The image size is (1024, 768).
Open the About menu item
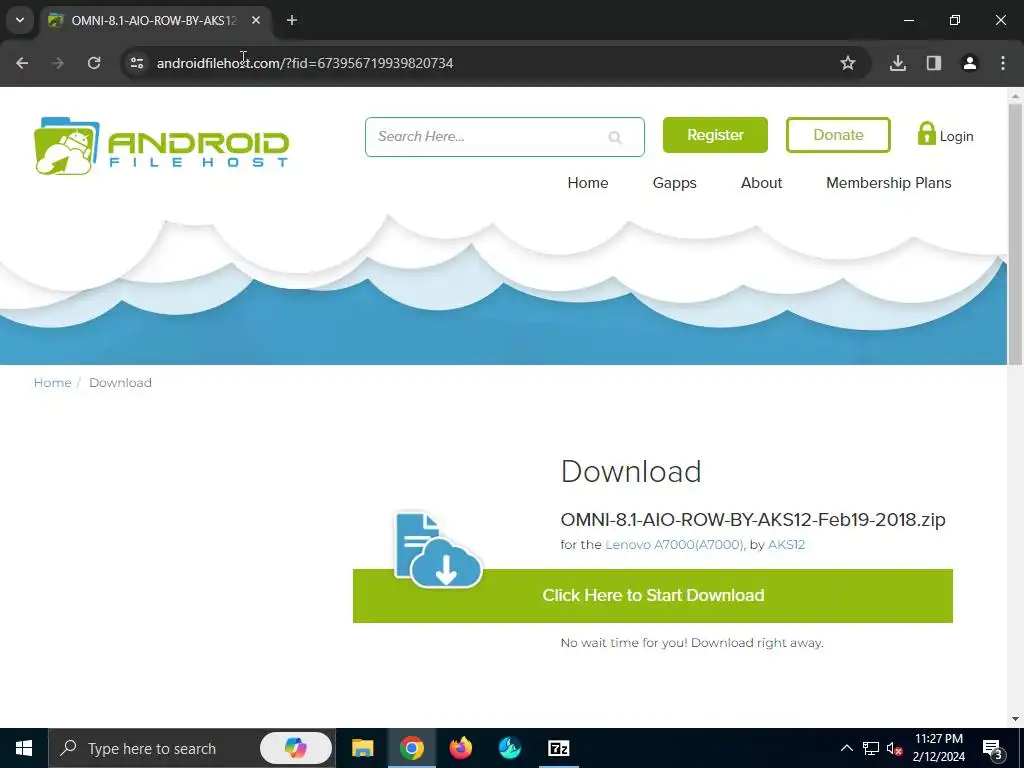(761, 183)
